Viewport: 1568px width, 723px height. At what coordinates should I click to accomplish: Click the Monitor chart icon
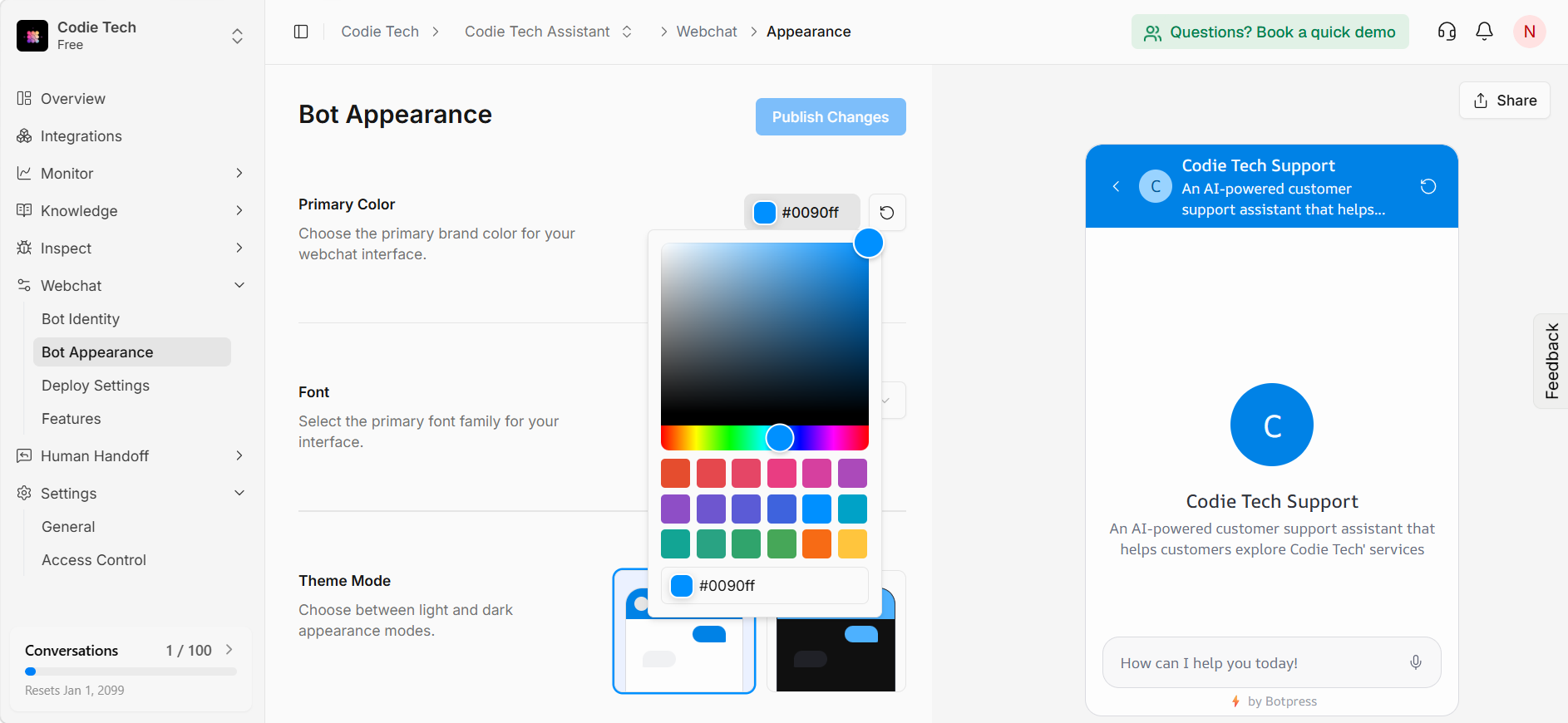click(x=24, y=173)
